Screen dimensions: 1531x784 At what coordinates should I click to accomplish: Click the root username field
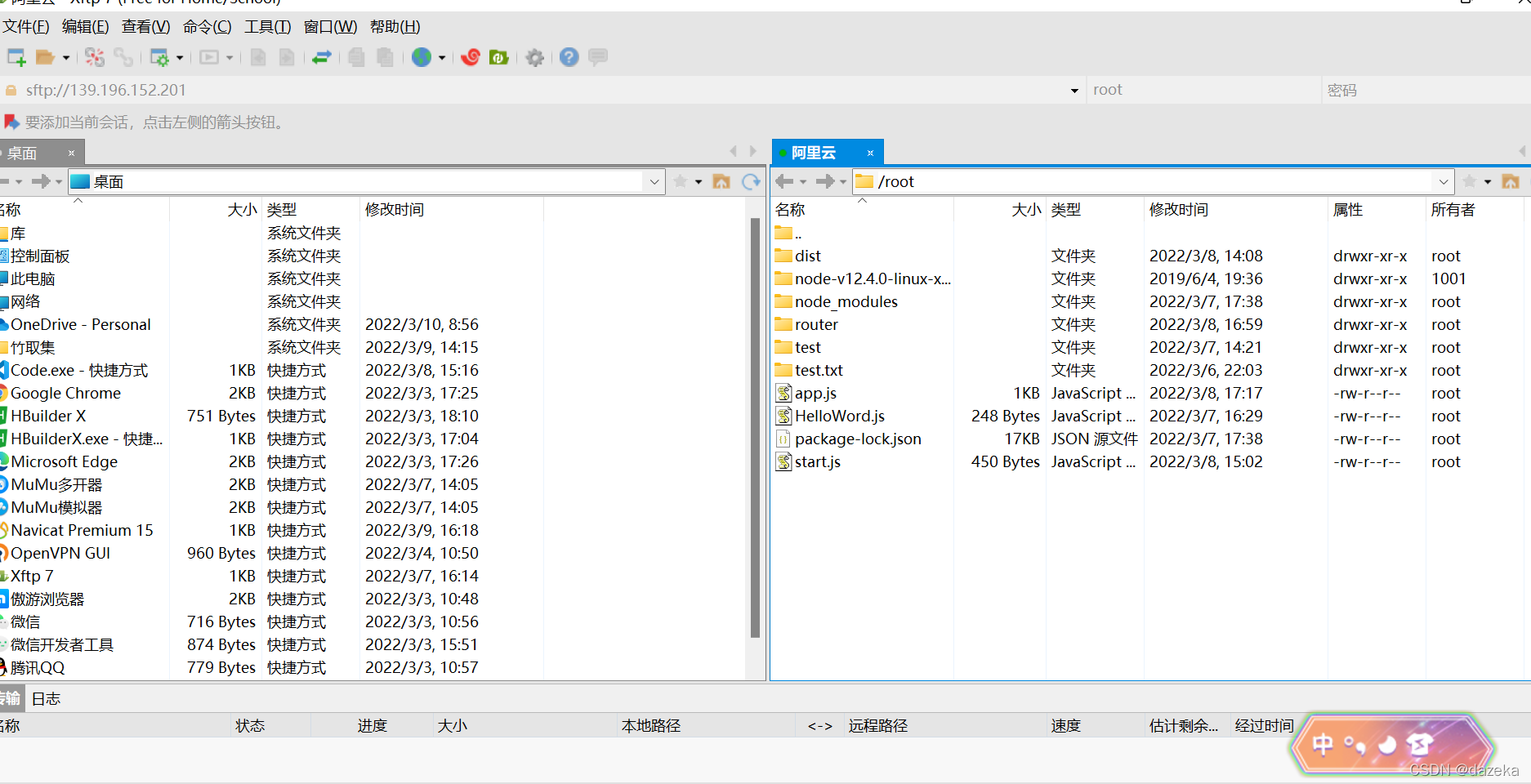(x=1203, y=90)
